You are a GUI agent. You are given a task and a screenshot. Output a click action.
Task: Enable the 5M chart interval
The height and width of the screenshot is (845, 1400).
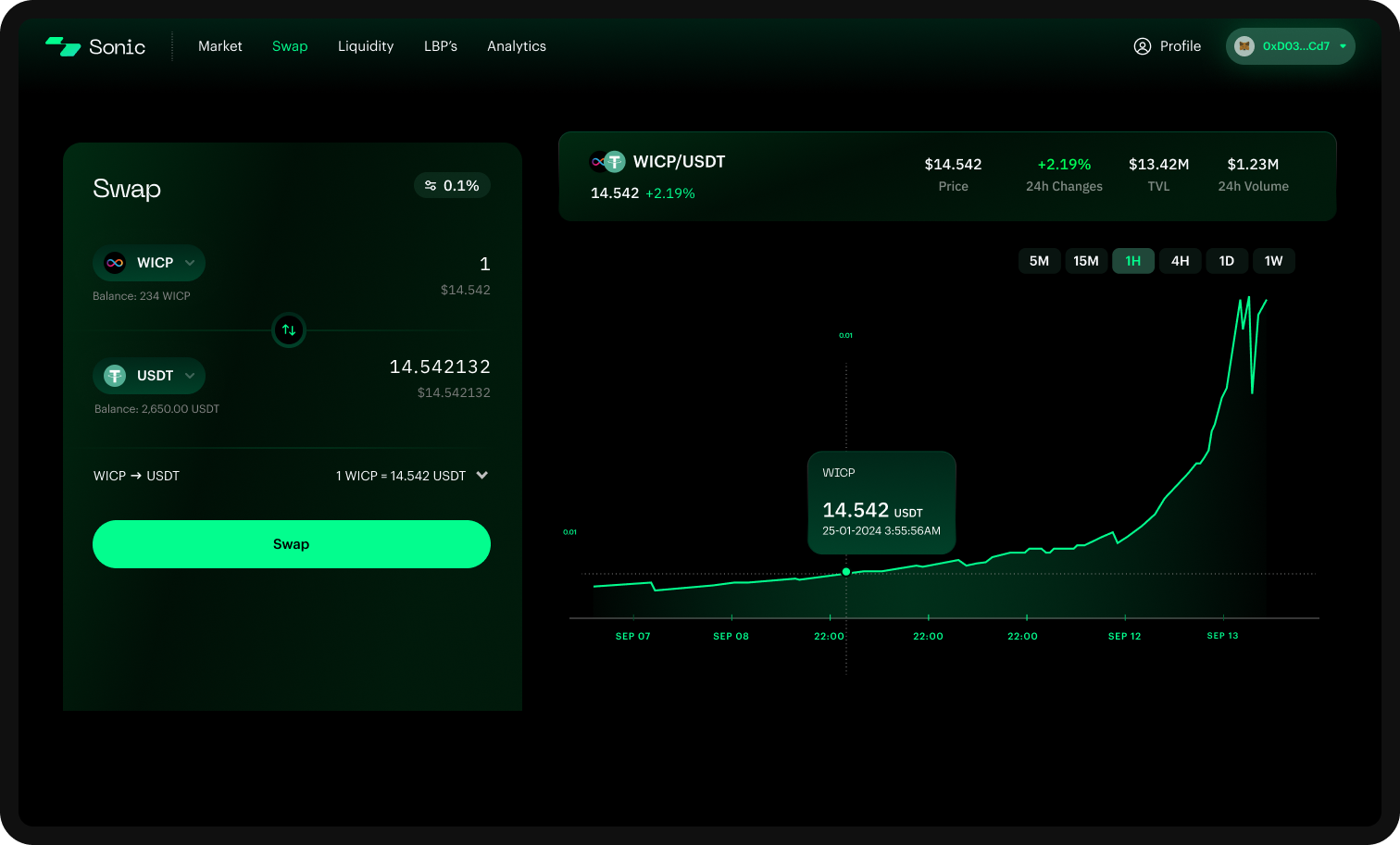(1039, 260)
